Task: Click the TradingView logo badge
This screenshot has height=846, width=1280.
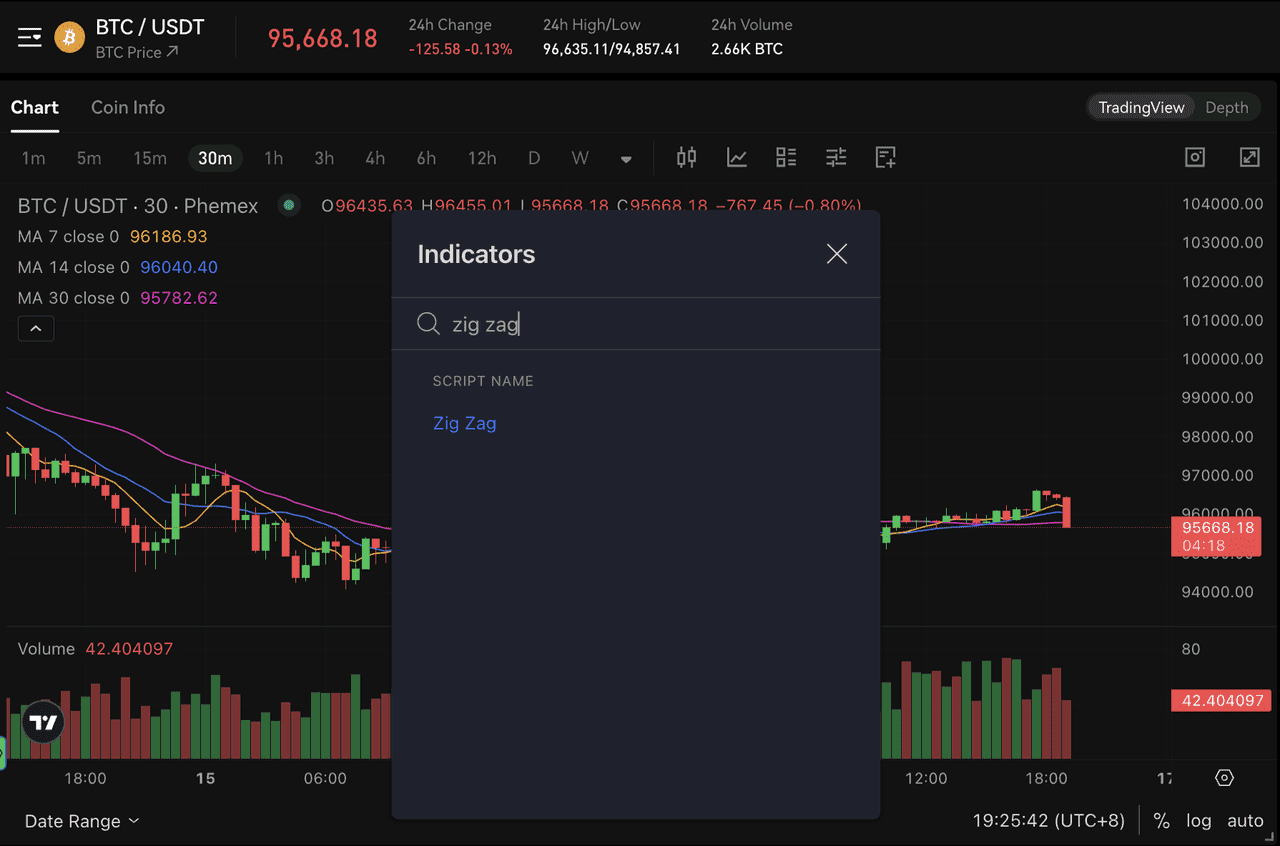Action: (42, 722)
